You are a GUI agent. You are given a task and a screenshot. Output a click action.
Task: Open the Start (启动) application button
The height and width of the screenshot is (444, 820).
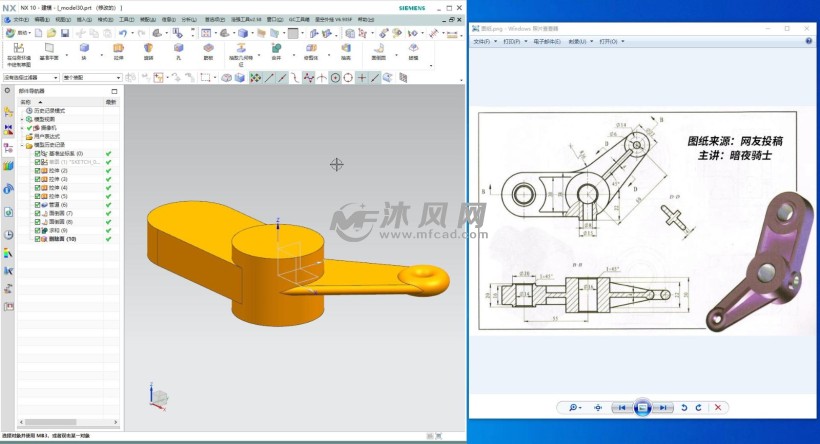pyautogui.click(x=17, y=33)
